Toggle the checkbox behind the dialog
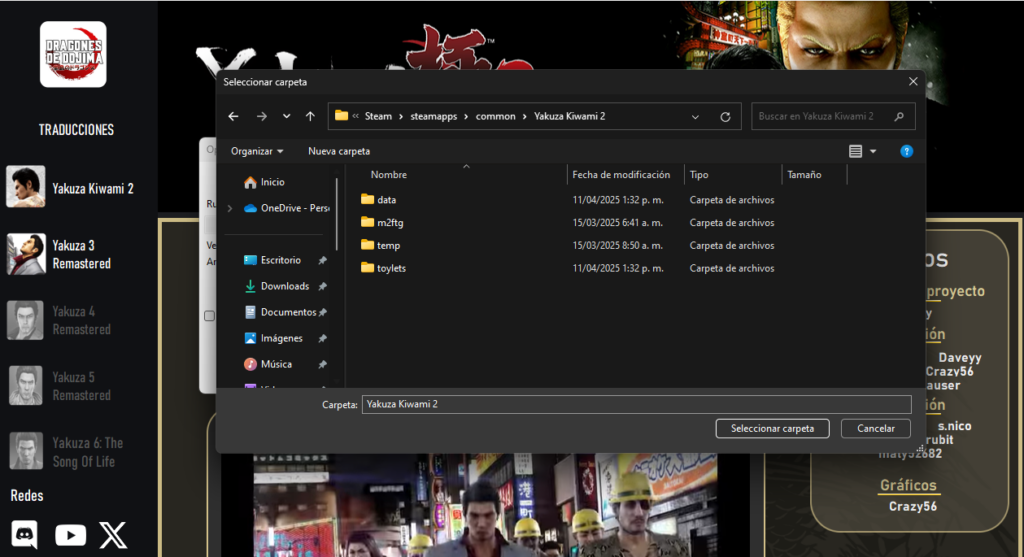The width and height of the screenshot is (1024, 557). point(209,316)
